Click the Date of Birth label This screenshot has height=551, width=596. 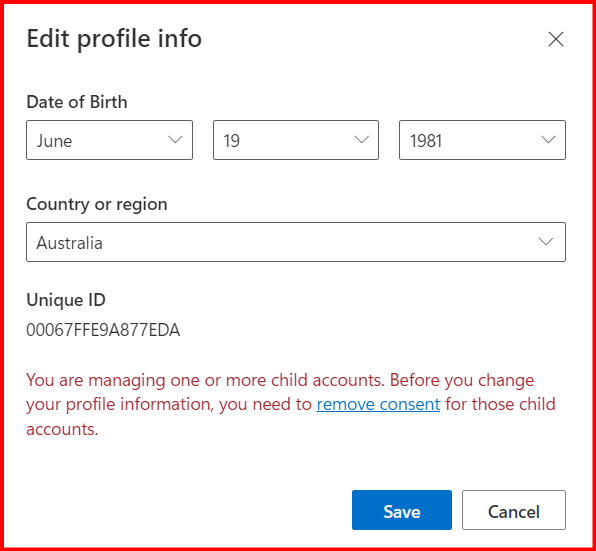pyautogui.click(x=77, y=102)
